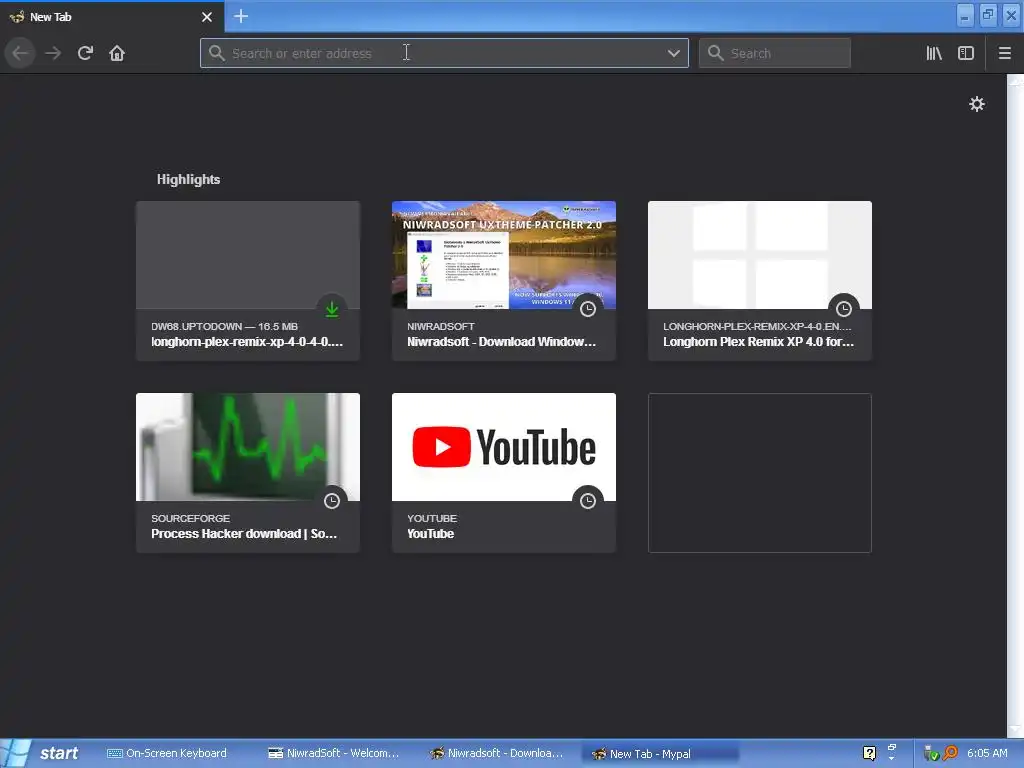Click into the Search box
Viewport: 1024px width, 768px height.
[x=775, y=53]
